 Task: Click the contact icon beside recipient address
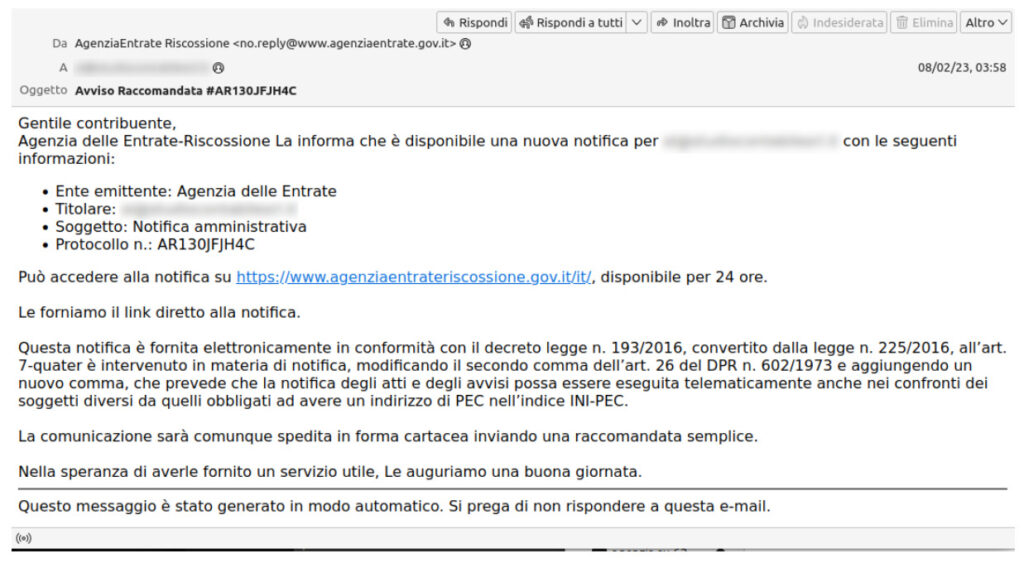[x=218, y=67]
